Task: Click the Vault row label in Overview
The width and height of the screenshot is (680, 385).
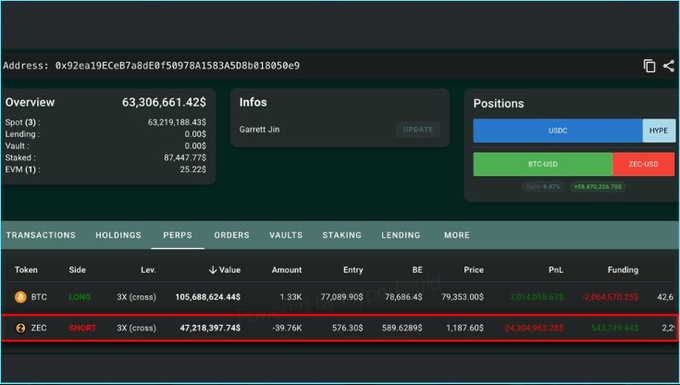Action: (17, 146)
